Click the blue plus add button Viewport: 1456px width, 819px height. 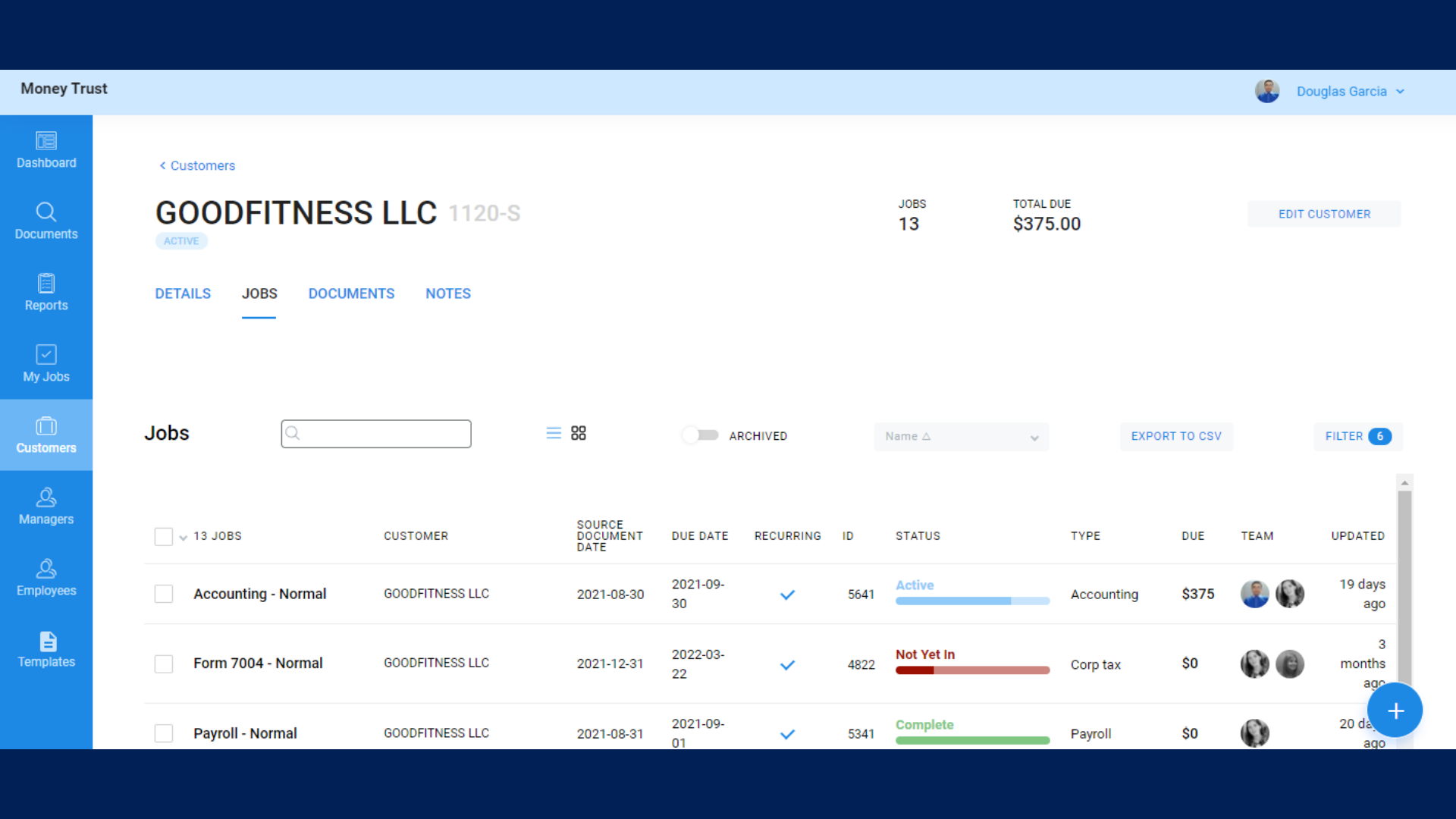[x=1395, y=711]
